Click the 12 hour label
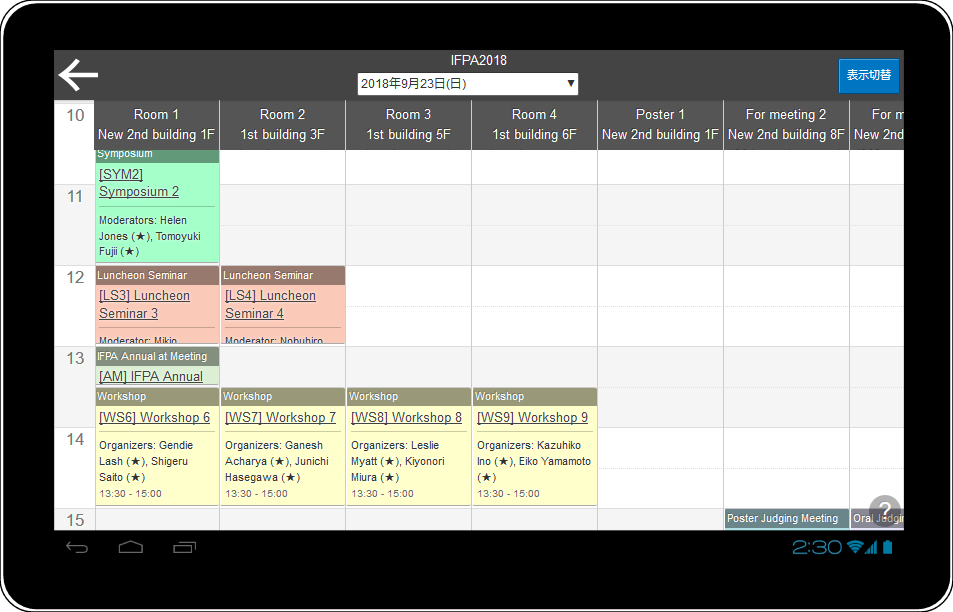The image size is (953, 612). click(x=75, y=277)
